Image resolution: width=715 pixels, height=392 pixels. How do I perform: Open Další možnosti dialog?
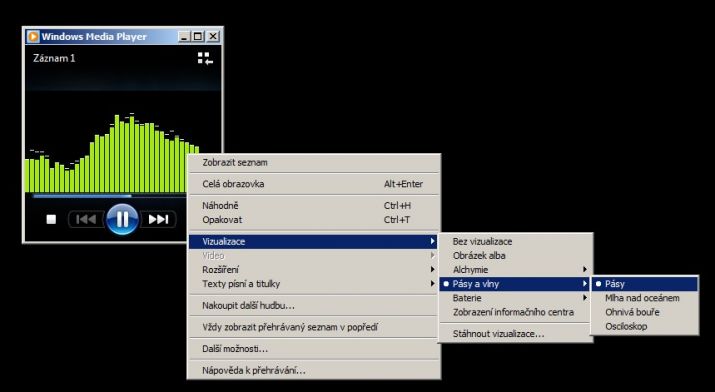[x=313, y=349]
